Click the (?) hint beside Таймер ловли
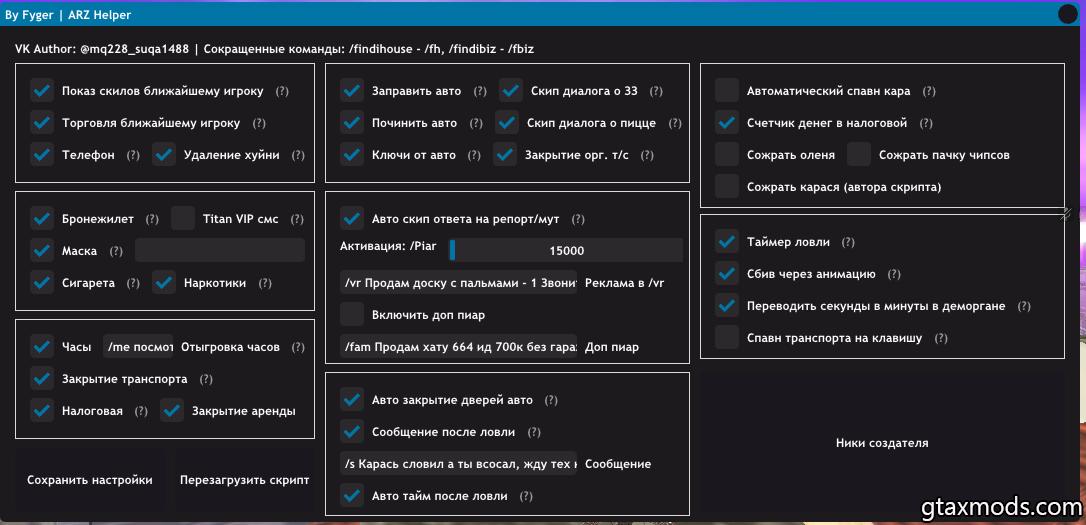Image resolution: width=1086 pixels, height=525 pixels. 848,243
